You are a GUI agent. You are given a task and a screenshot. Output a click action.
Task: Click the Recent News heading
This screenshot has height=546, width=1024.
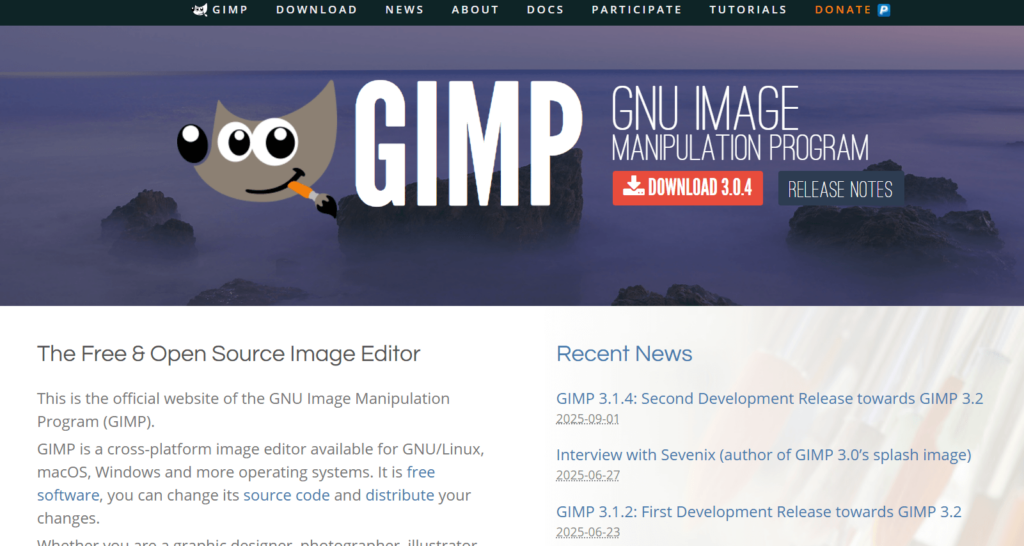pyautogui.click(x=624, y=354)
